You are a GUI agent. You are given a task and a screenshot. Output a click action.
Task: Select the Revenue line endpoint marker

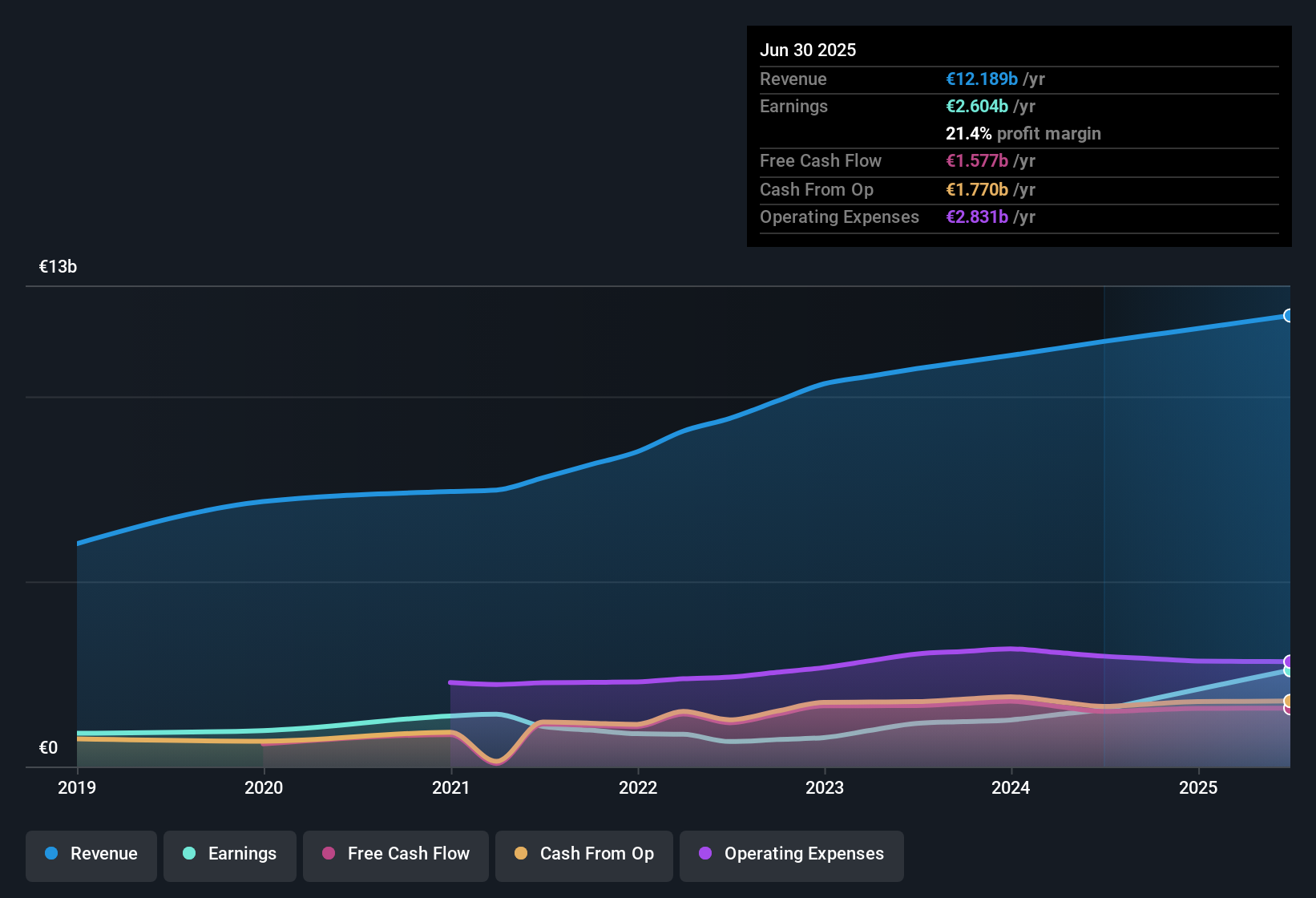click(x=1288, y=316)
